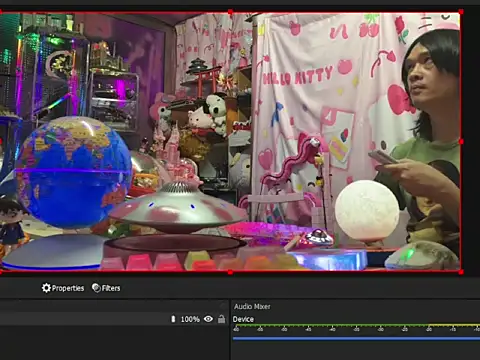Click the Audio Mixer panel title
480x360 pixels.
click(x=252, y=307)
